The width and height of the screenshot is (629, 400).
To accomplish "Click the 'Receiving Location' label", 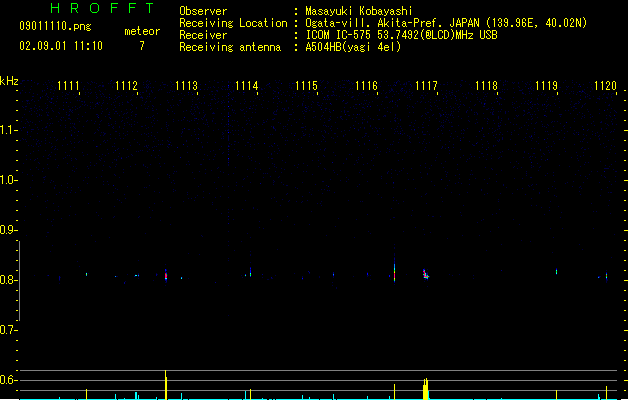I will click(x=233, y=23).
